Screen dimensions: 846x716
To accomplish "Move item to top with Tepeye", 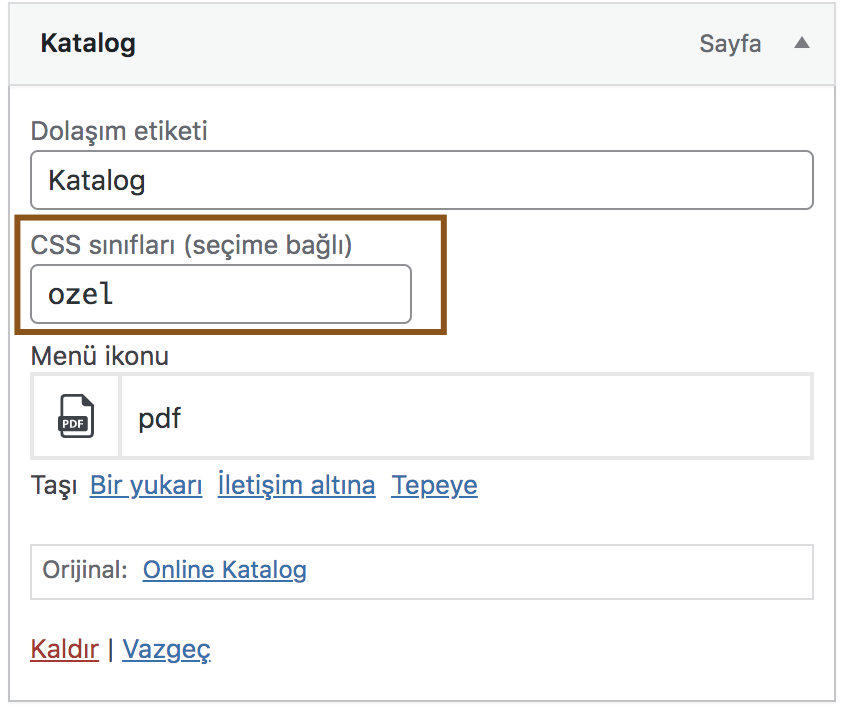I will (434, 485).
